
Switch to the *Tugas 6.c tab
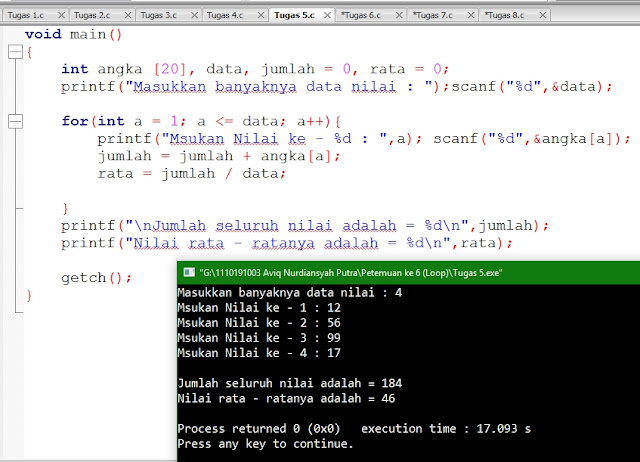361,16
